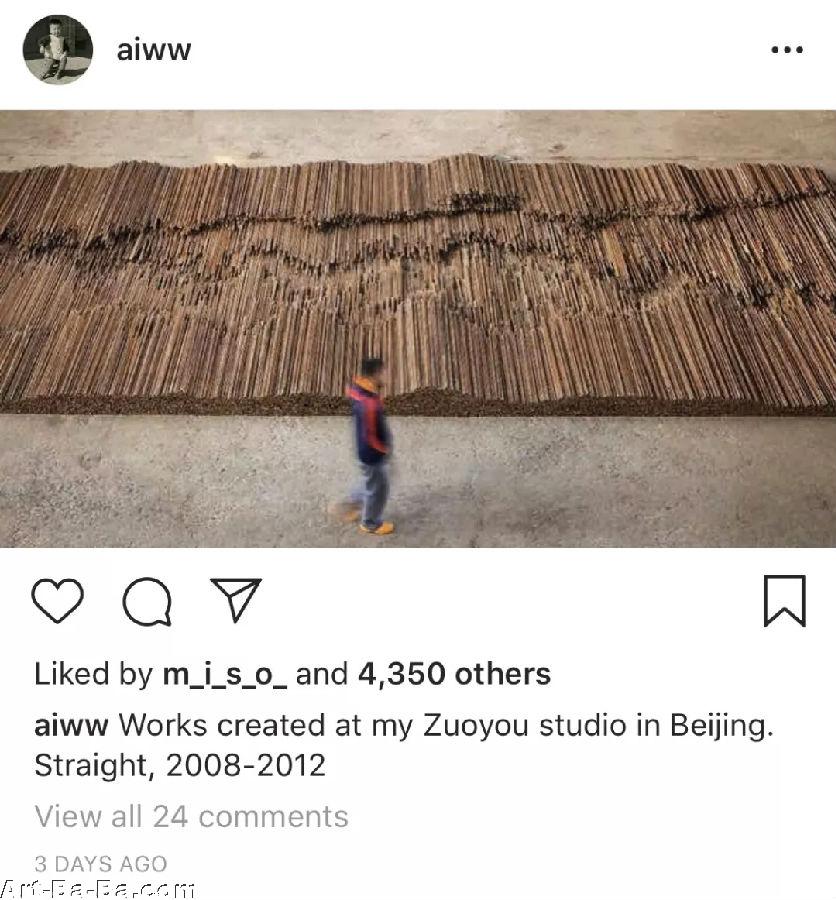Screen dimensions: 836x900
Task: Open the aiww profile picture
Action: point(57,50)
